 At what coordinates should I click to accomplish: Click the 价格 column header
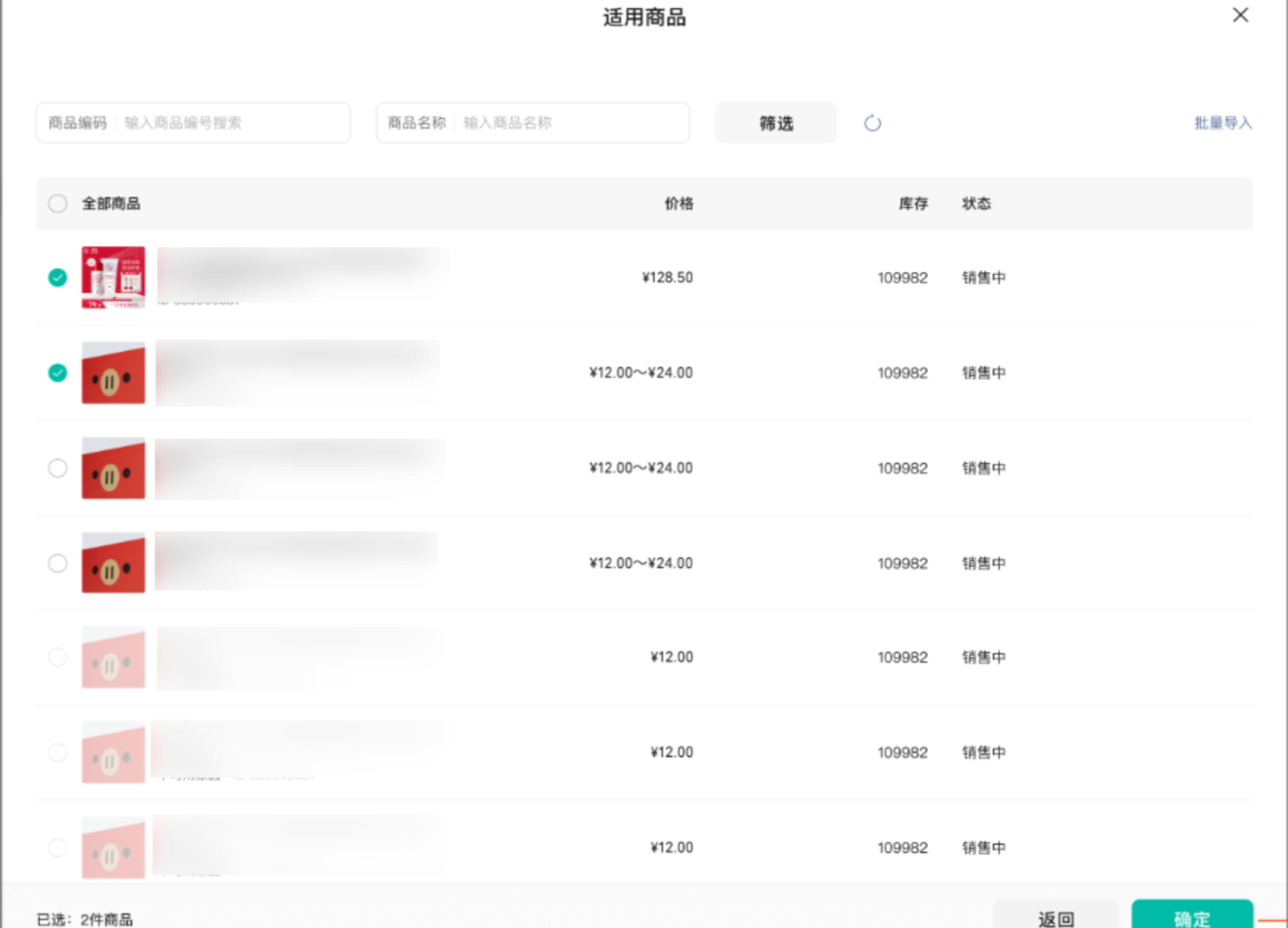pyautogui.click(x=679, y=204)
